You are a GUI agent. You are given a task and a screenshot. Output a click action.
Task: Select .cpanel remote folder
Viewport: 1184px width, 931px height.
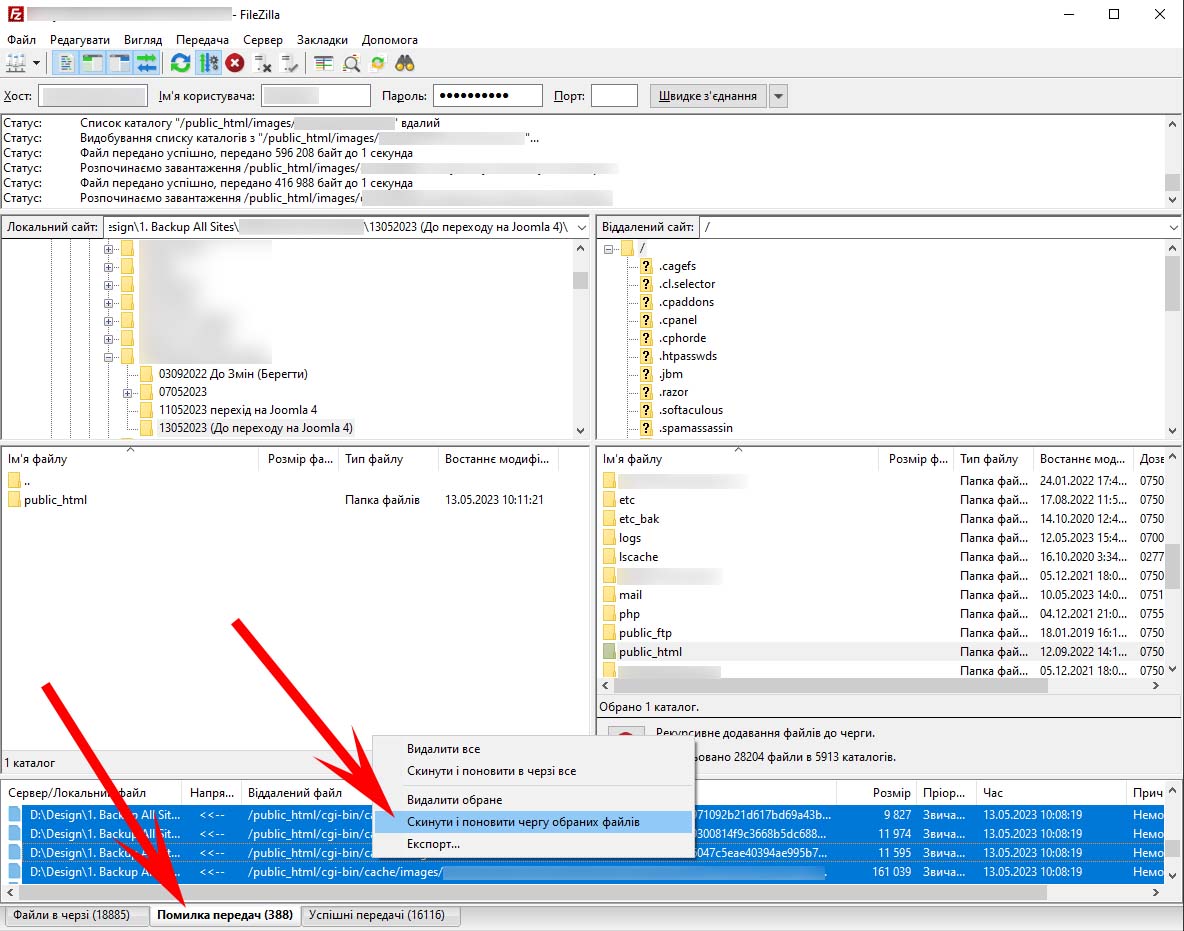tap(677, 320)
